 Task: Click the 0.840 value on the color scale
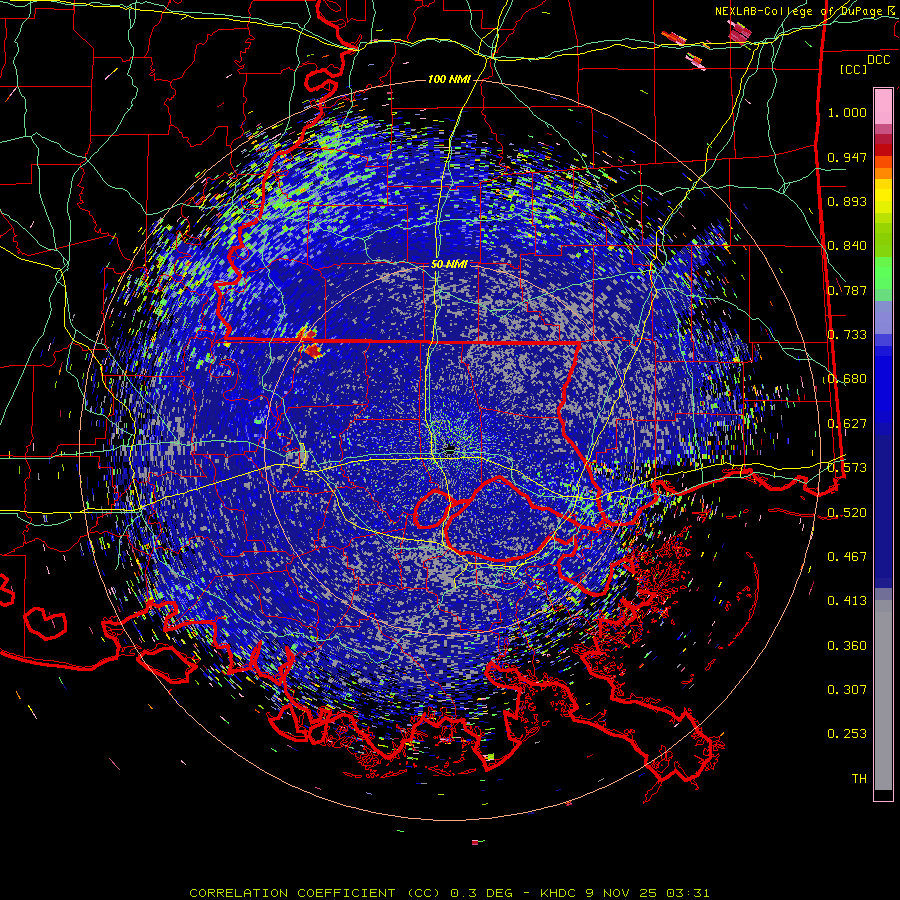pos(847,246)
